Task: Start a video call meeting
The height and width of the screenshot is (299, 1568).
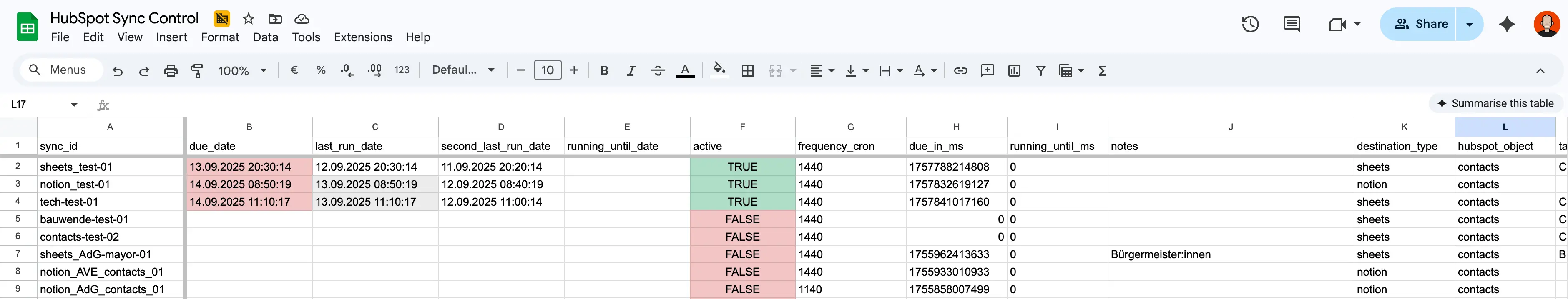Action: (1338, 24)
